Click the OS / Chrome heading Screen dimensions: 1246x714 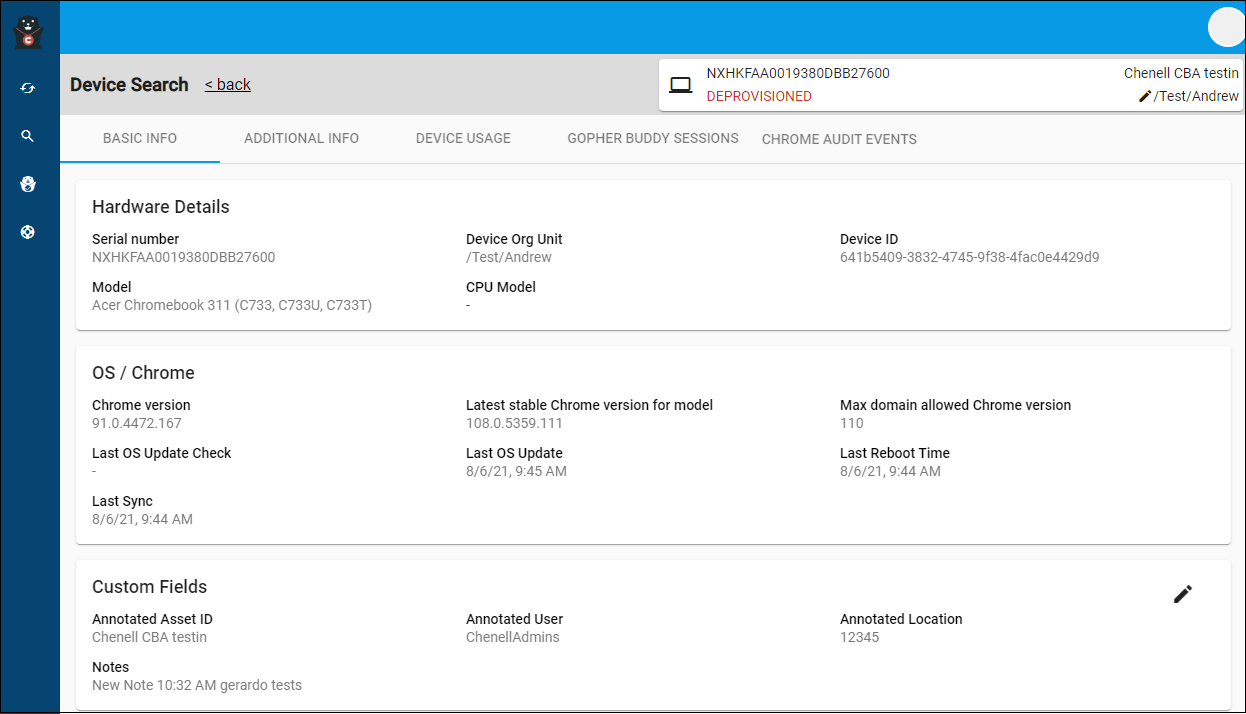click(143, 373)
